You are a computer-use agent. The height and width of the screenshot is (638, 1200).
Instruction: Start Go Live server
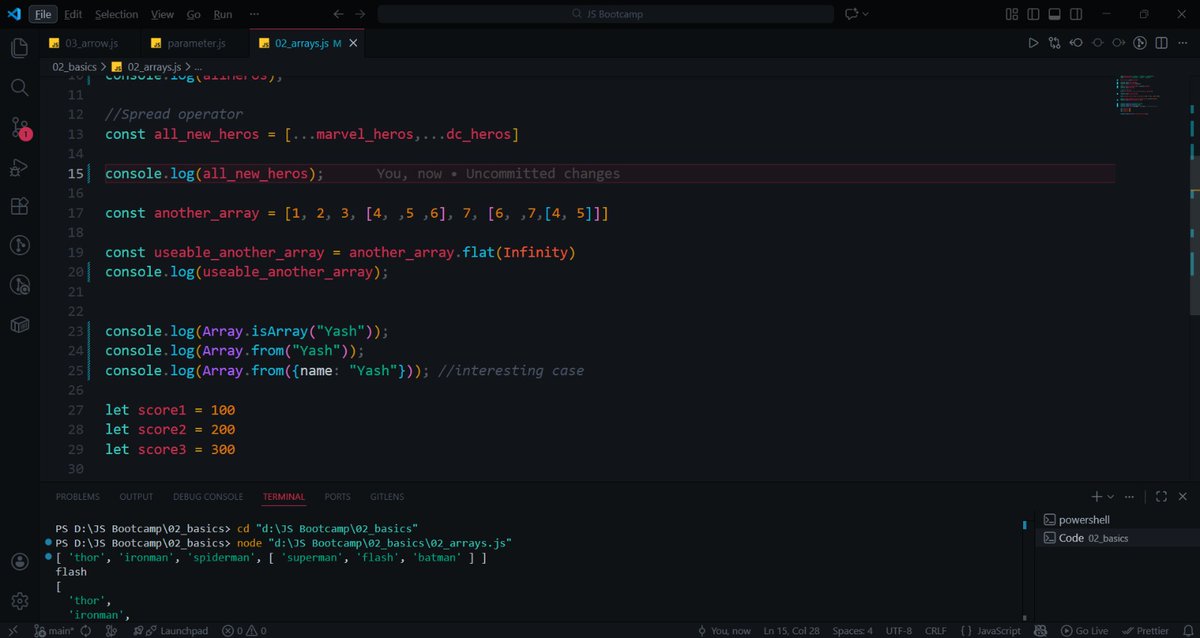[x=1083, y=630]
